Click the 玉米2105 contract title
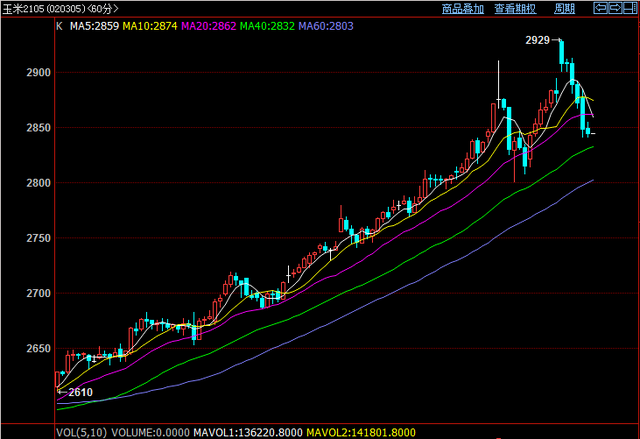The width and height of the screenshot is (640, 439). (23, 9)
